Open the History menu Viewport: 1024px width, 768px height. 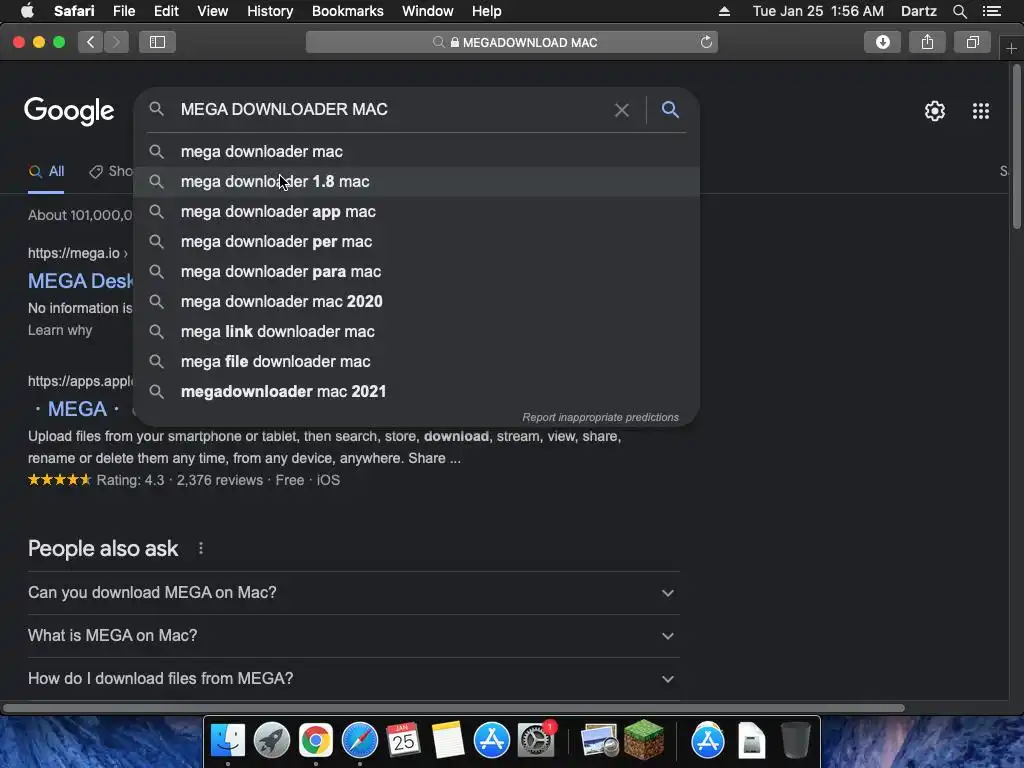point(270,11)
